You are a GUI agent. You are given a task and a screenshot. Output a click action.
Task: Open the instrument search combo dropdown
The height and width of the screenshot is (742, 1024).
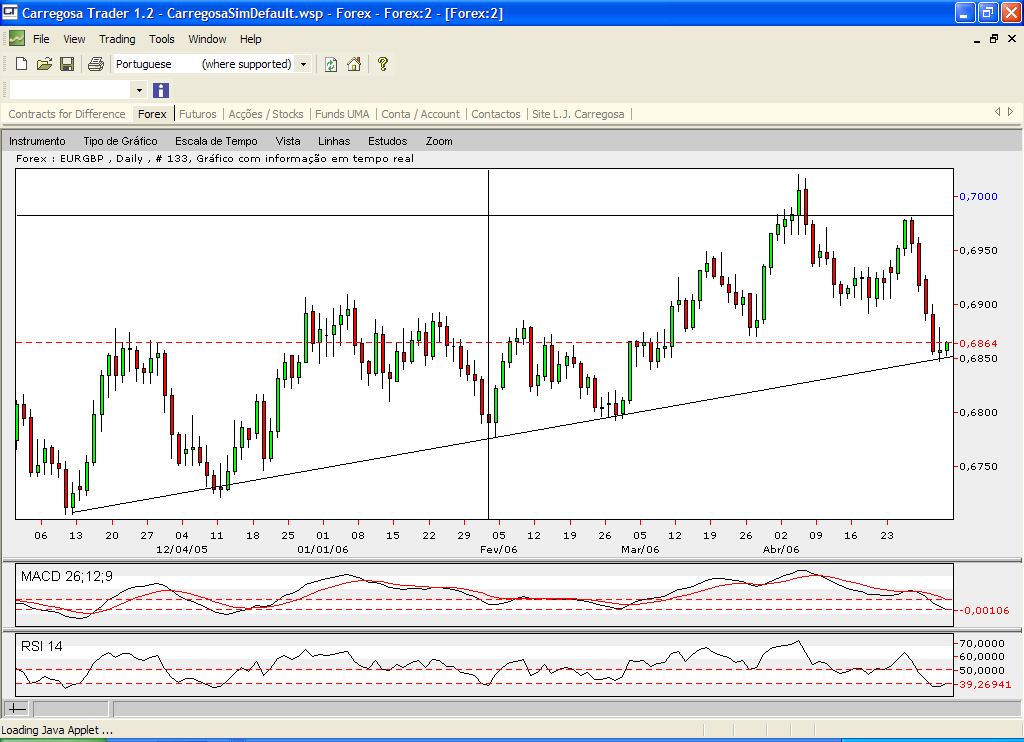coord(138,90)
